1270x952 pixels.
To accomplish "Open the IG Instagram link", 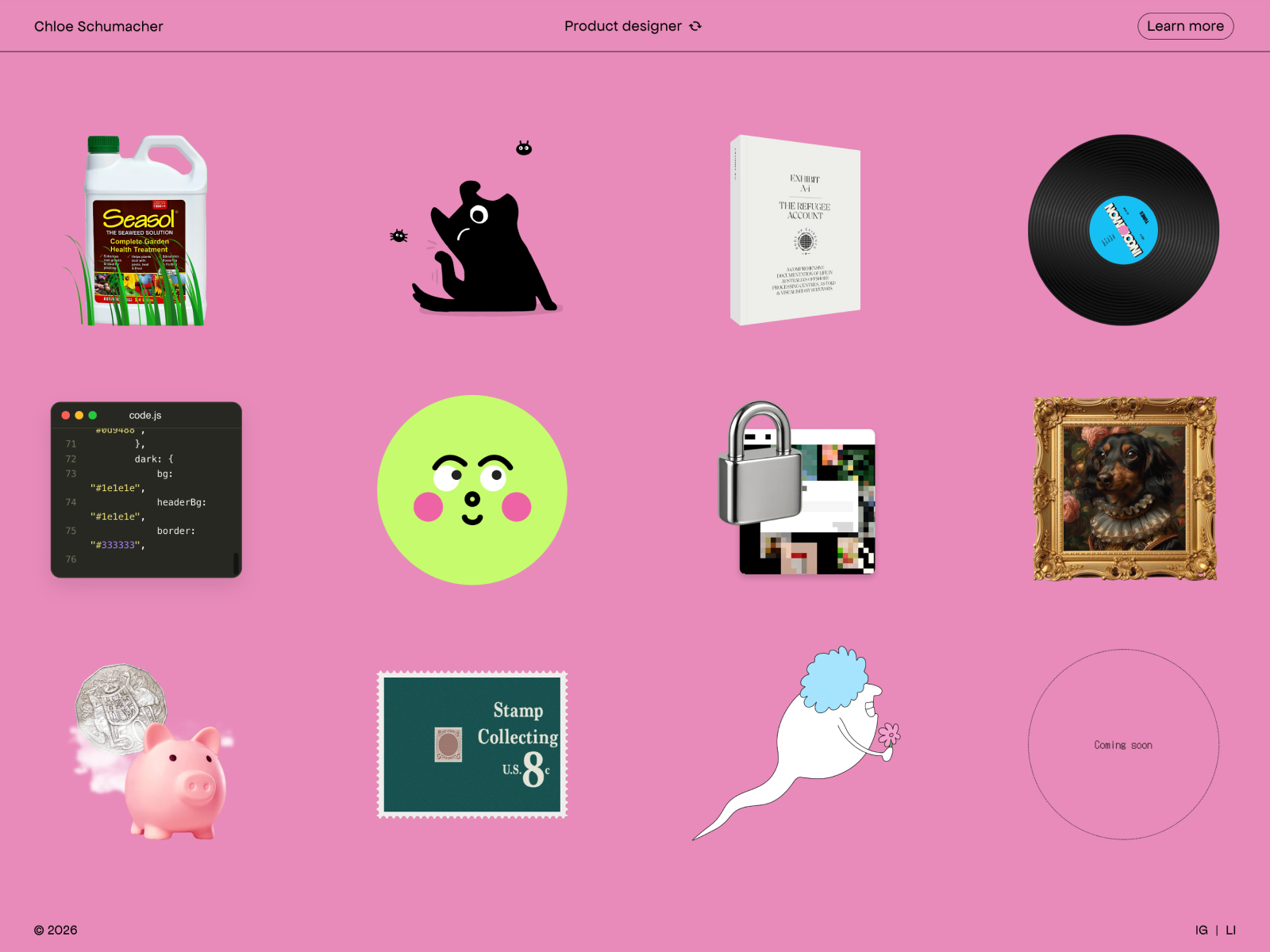I will click(1201, 930).
